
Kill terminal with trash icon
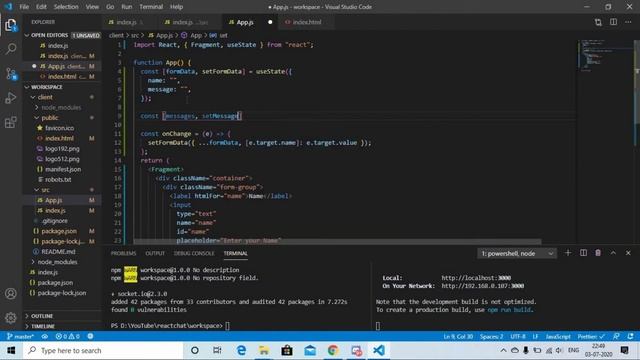click(598, 253)
